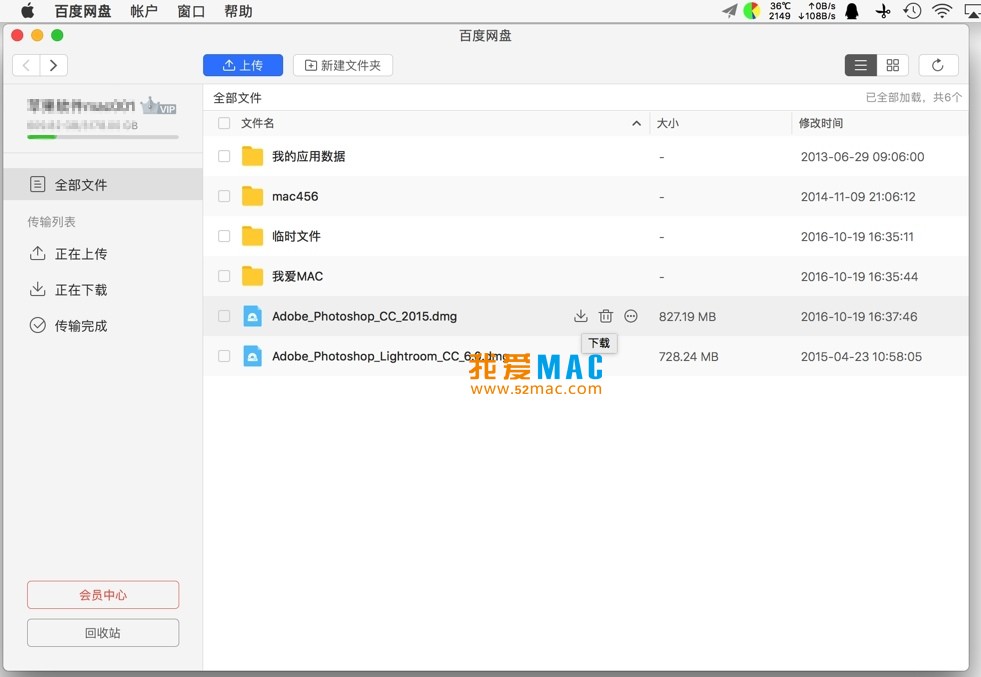Sort files by 修改时间 column
Viewport: 981px width, 677px height.
pyautogui.click(x=821, y=123)
